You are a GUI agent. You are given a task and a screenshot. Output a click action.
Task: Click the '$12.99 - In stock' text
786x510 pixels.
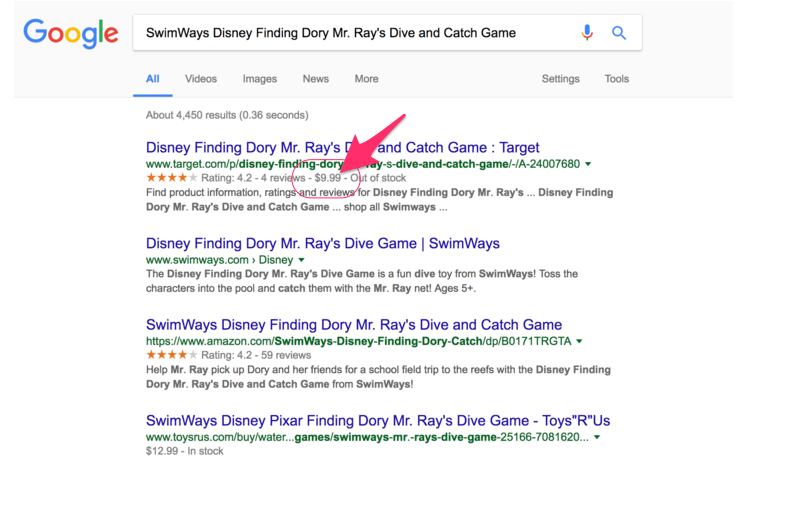tap(184, 451)
